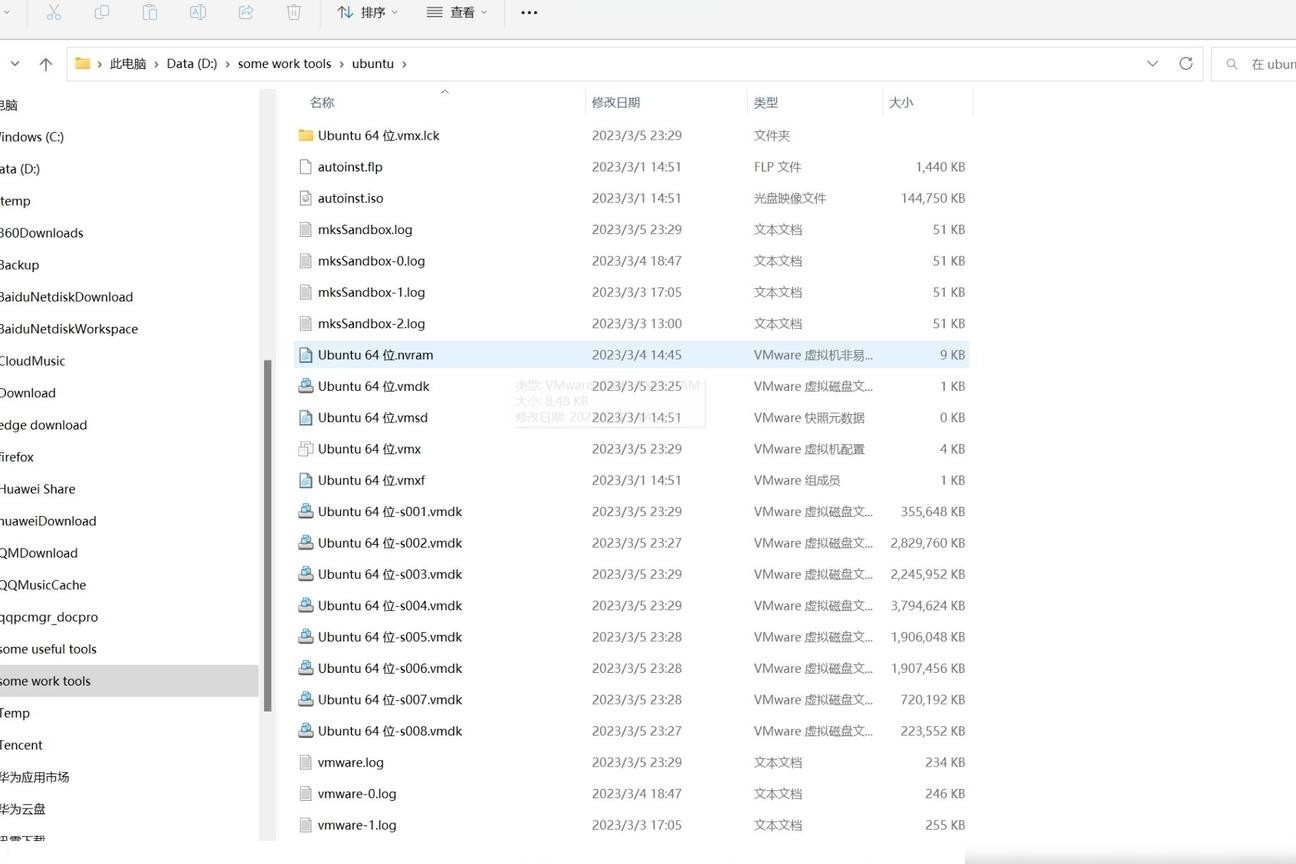Select file name mksSandbox-1.log
This screenshot has width=1296, height=864.
pos(371,292)
